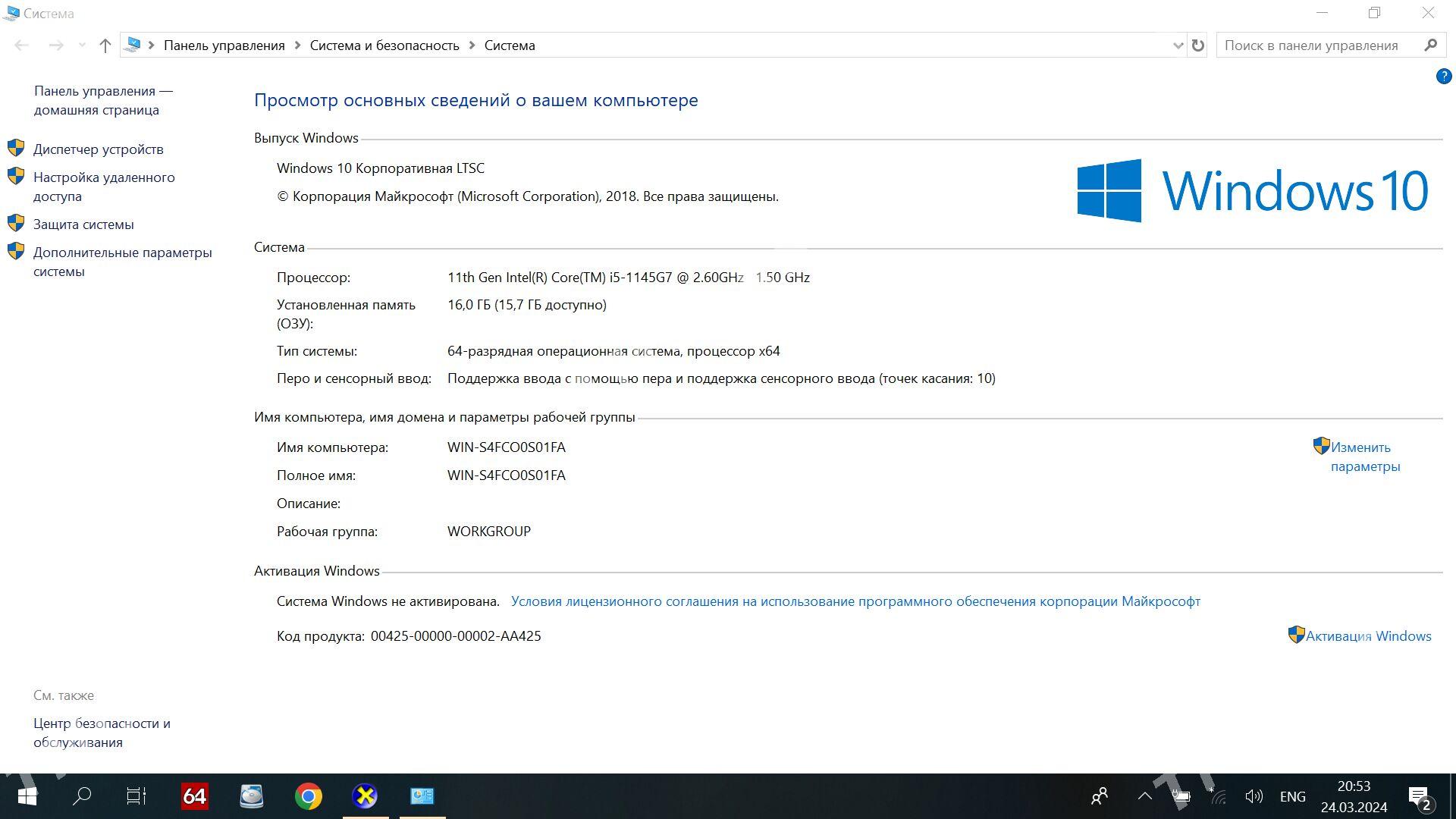Click the shield icon beside Изменить параметры
Screen dimensions: 1456x819
[x=1321, y=446]
